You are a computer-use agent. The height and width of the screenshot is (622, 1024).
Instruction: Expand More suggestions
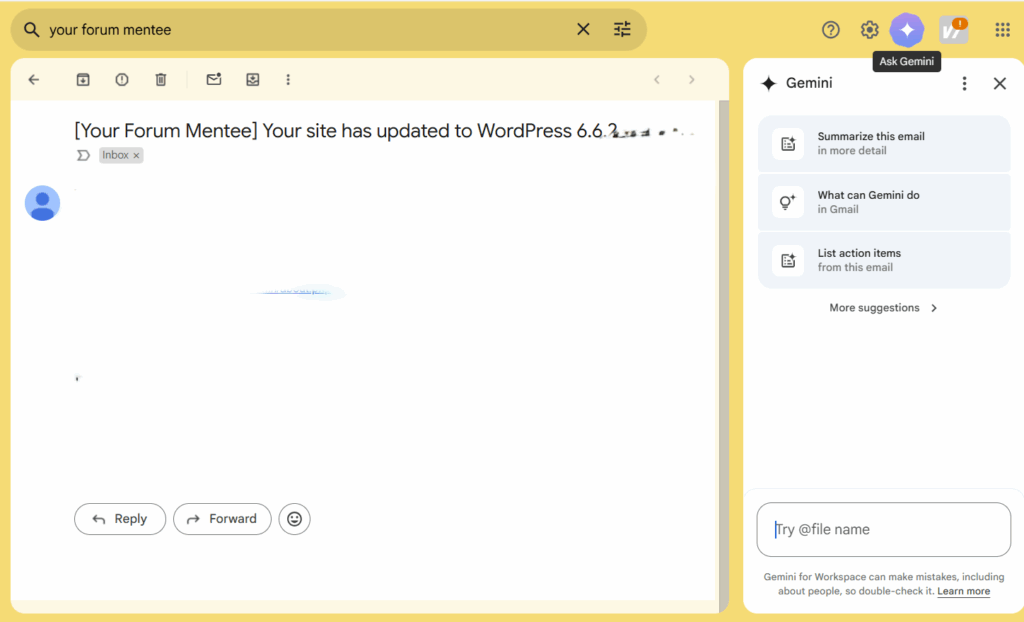(884, 308)
